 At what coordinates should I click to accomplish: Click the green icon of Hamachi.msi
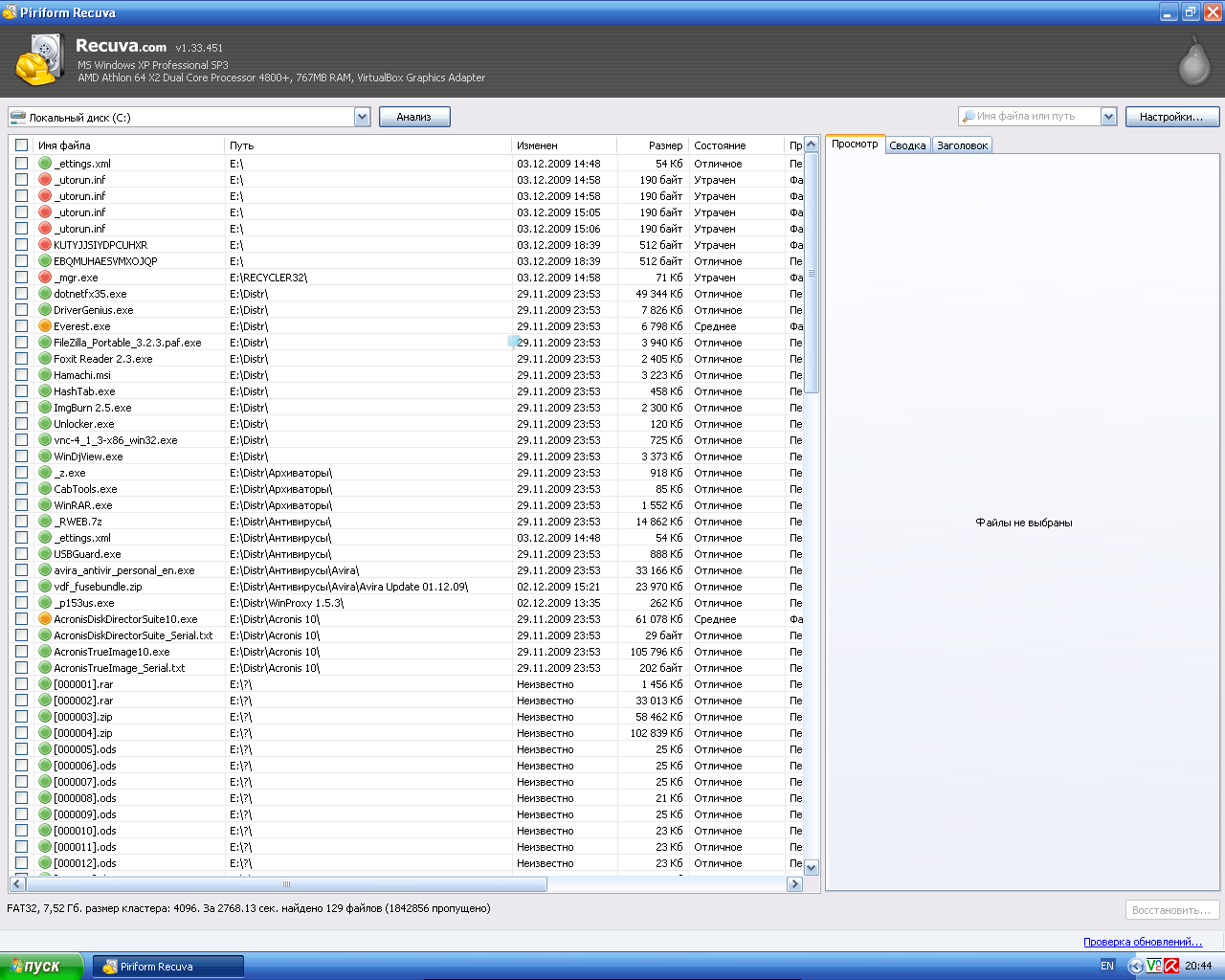coord(45,375)
